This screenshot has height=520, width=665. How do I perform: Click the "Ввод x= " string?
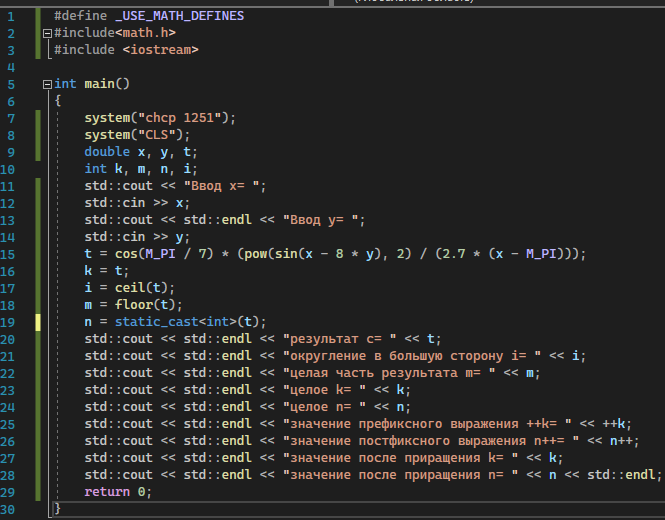point(221,186)
